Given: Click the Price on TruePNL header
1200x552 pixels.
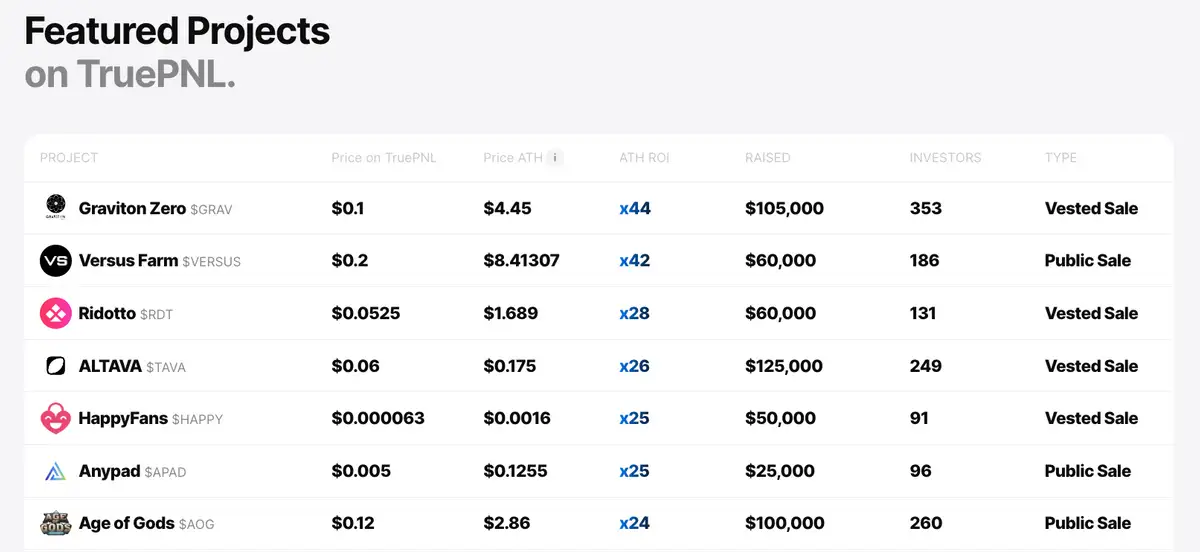Looking at the screenshot, I should 384,158.
